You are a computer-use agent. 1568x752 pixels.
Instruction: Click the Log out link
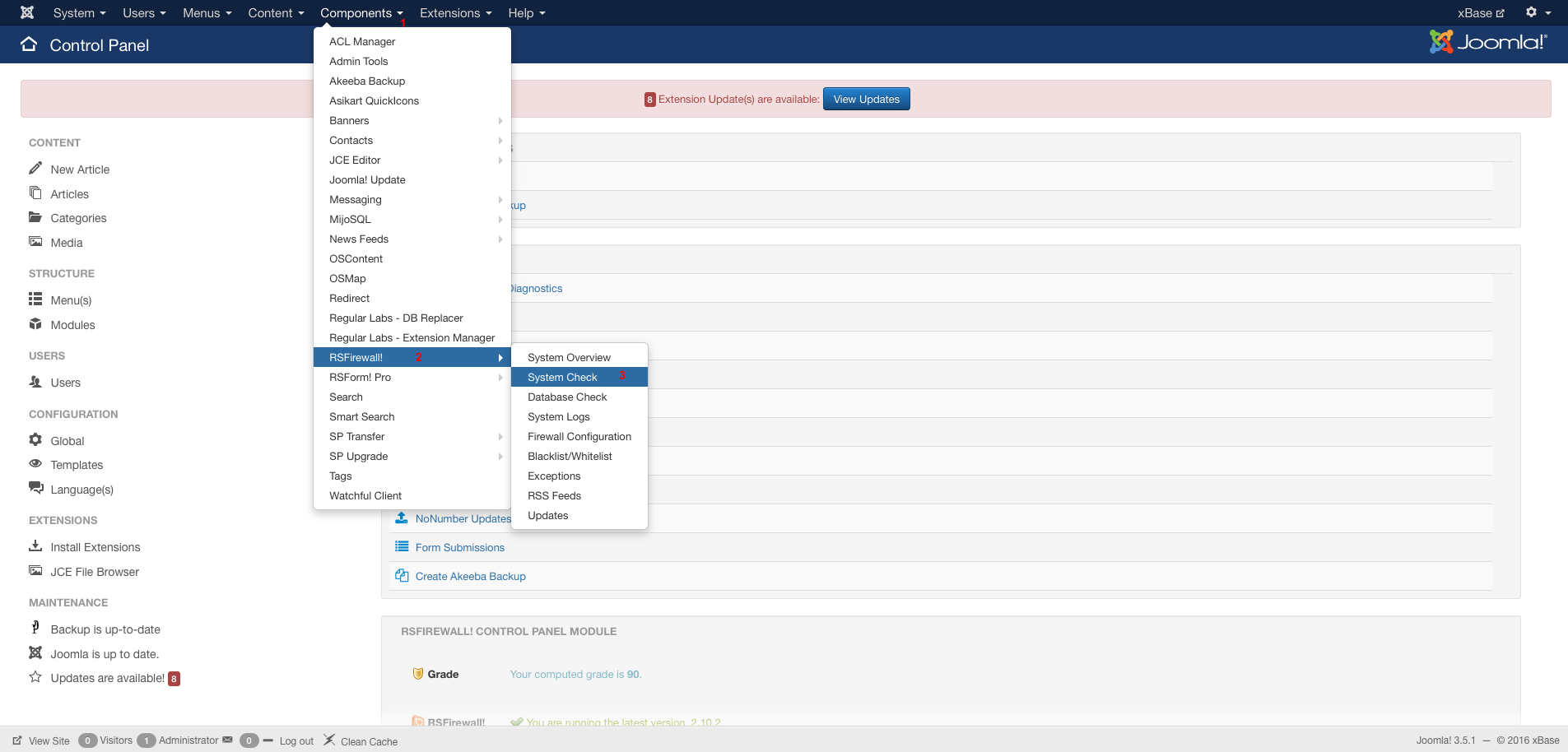[296, 740]
